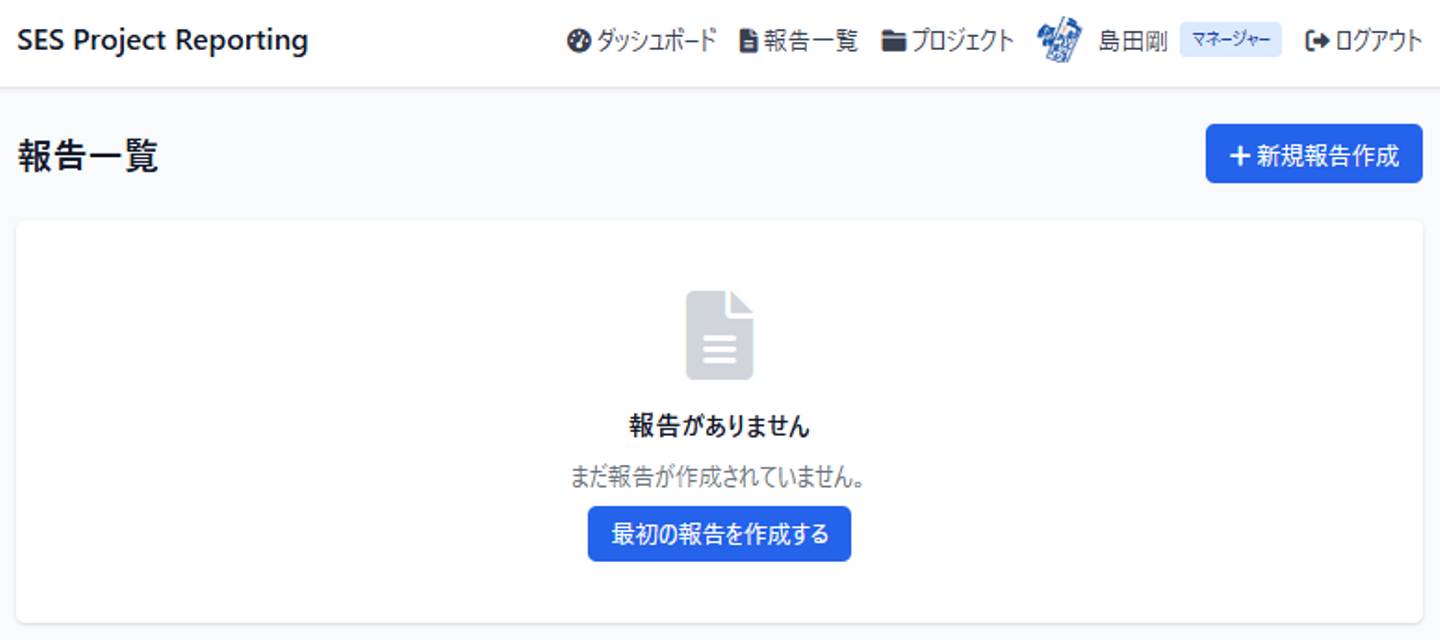Click the SES Project Reporting brand title

point(163,41)
